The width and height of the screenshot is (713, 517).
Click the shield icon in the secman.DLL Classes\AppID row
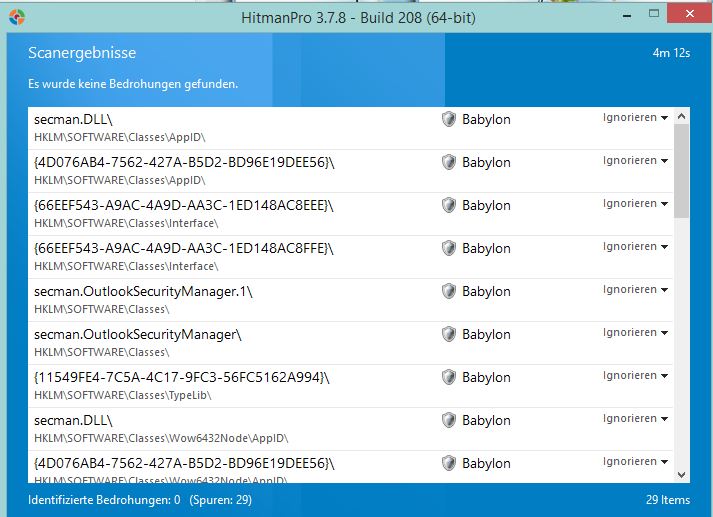(449, 119)
